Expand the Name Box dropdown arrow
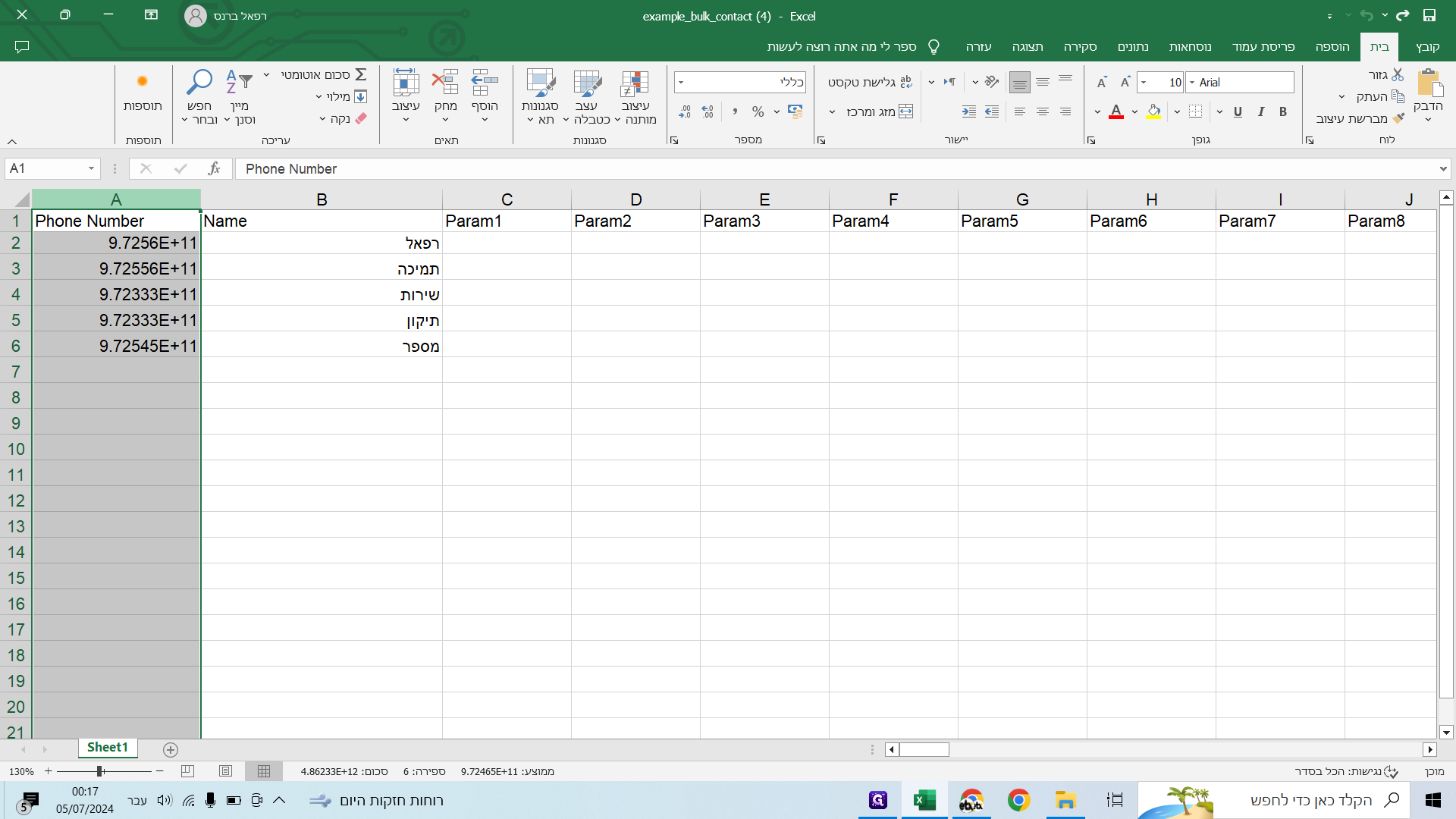1456x819 pixels. [91, 168]
